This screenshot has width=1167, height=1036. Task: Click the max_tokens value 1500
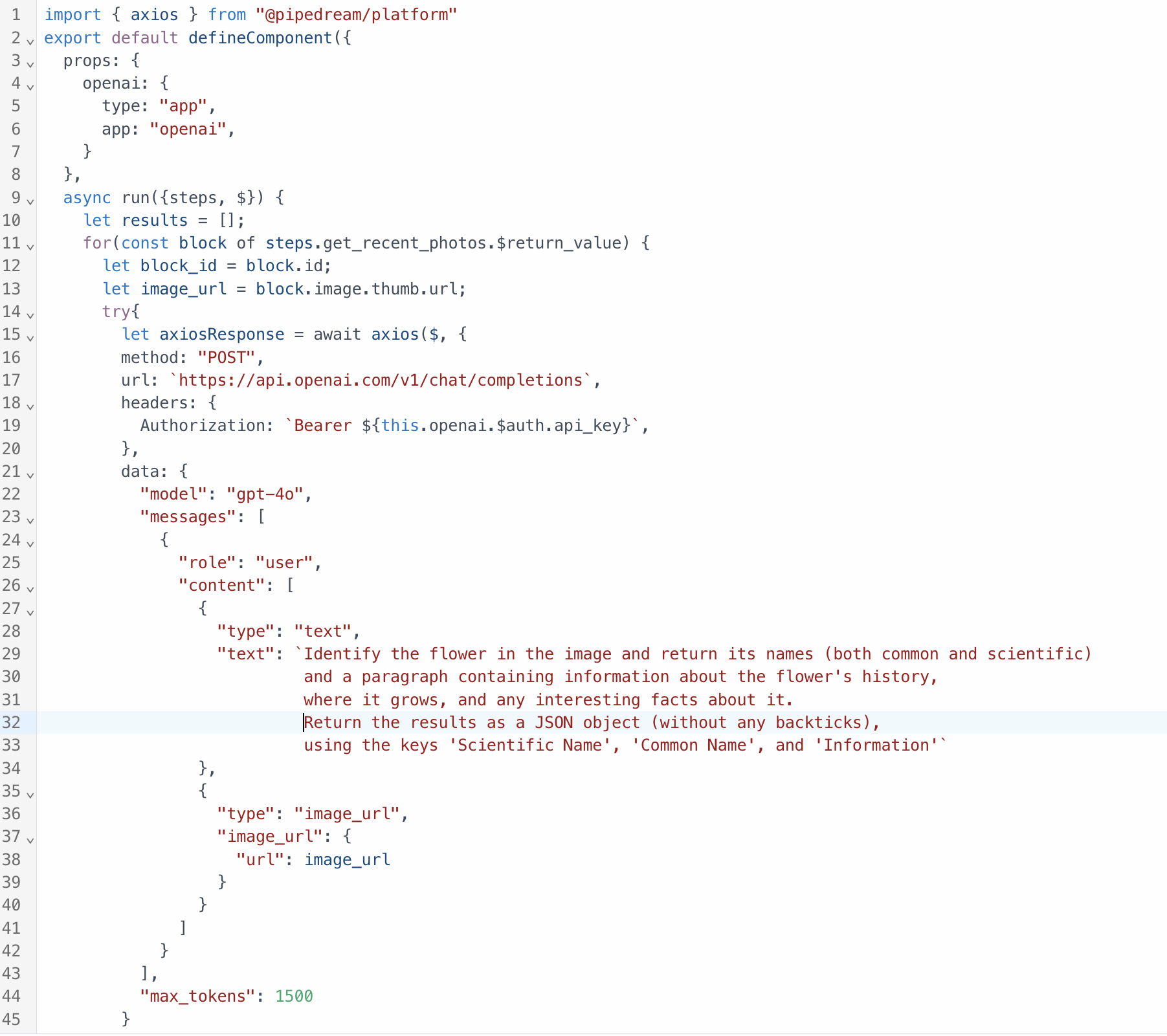(x=294, y=996)
